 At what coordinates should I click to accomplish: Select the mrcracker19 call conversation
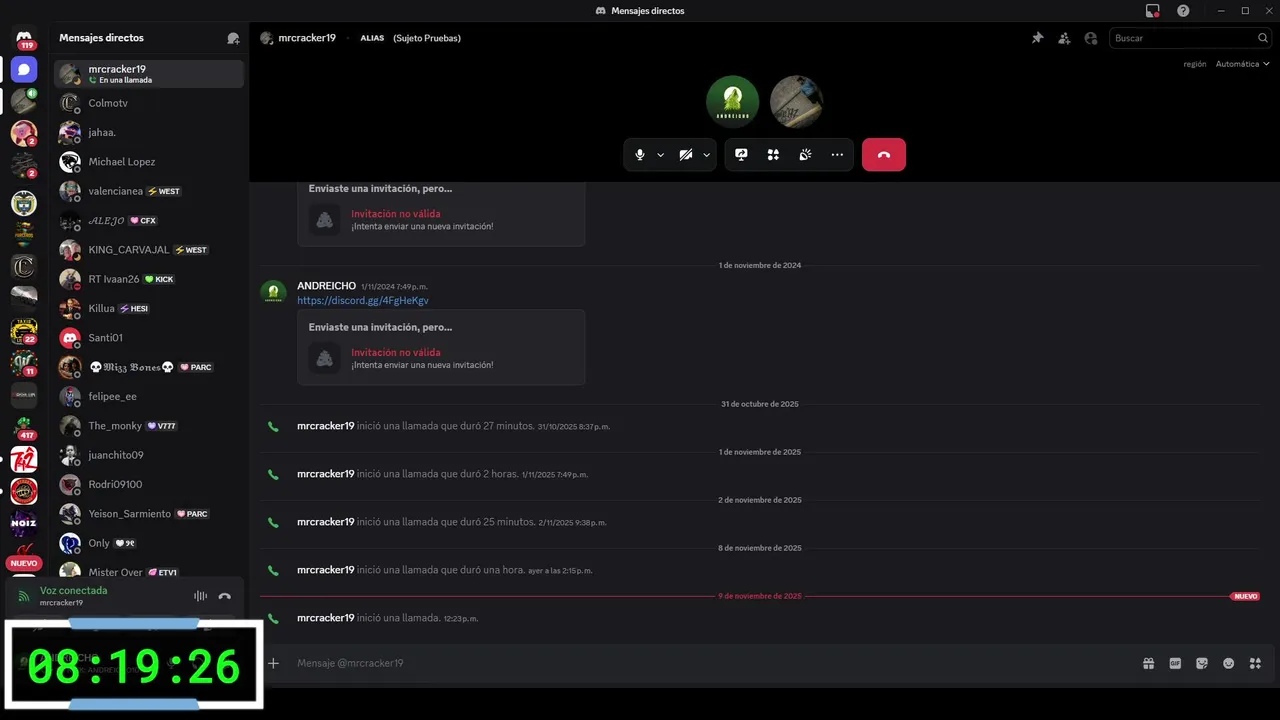pos(149,74)
